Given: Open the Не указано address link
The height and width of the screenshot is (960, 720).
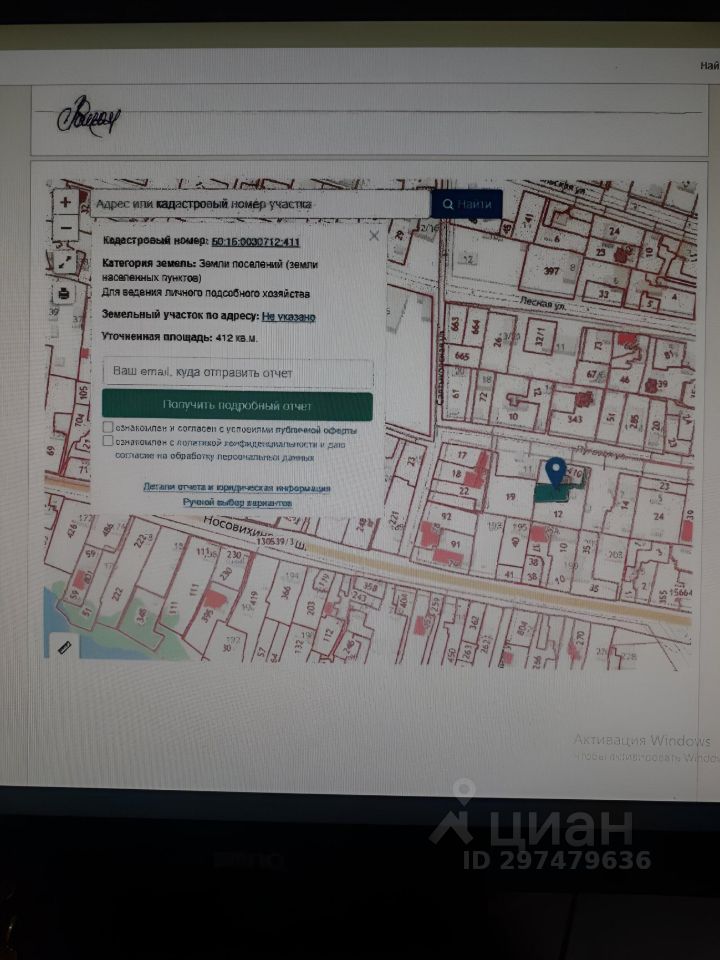Looking at the screenshot, I should pos(288,317).
